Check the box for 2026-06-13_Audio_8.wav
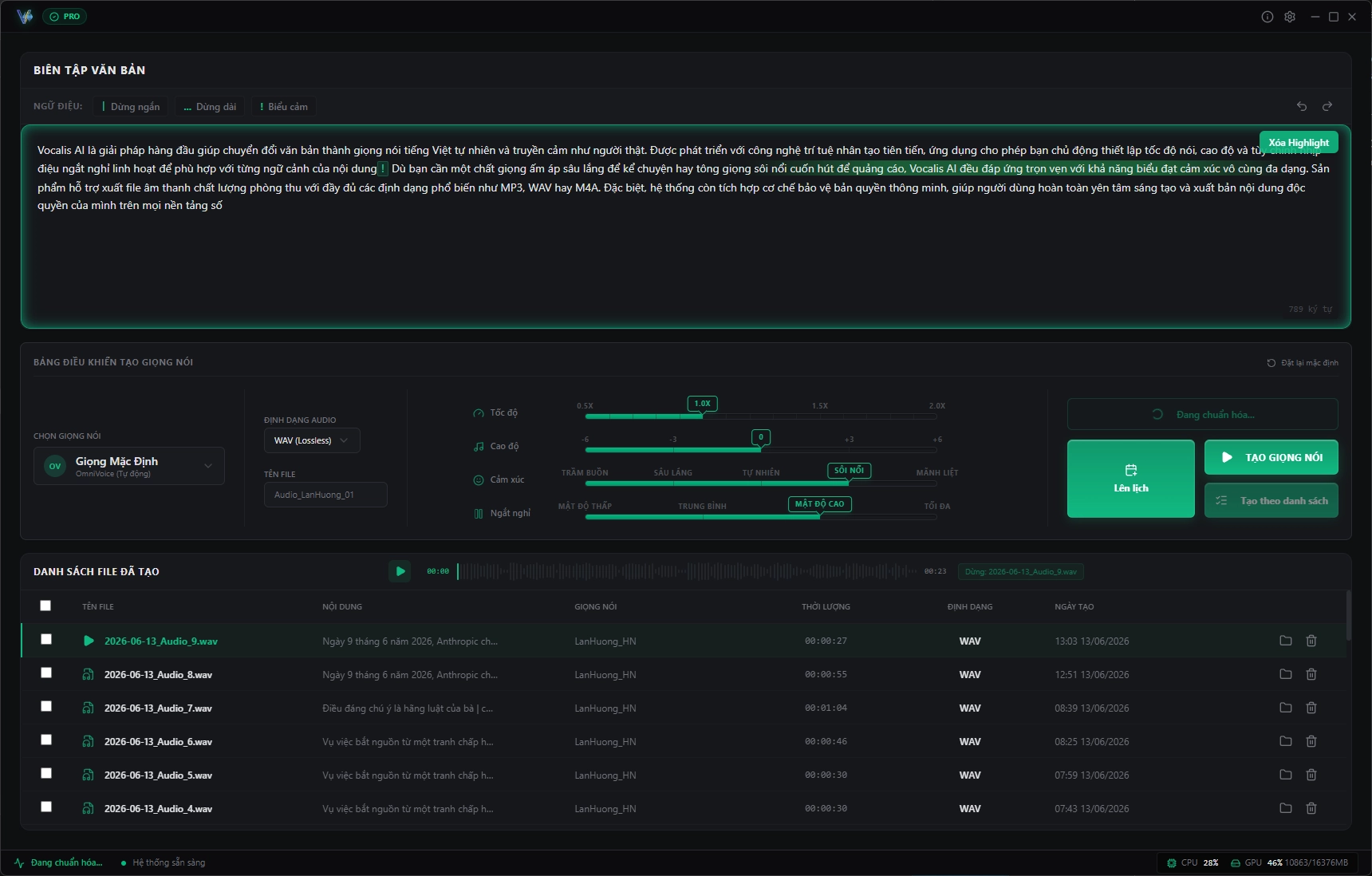This screenshot has height=876, width=1372. 46,673
